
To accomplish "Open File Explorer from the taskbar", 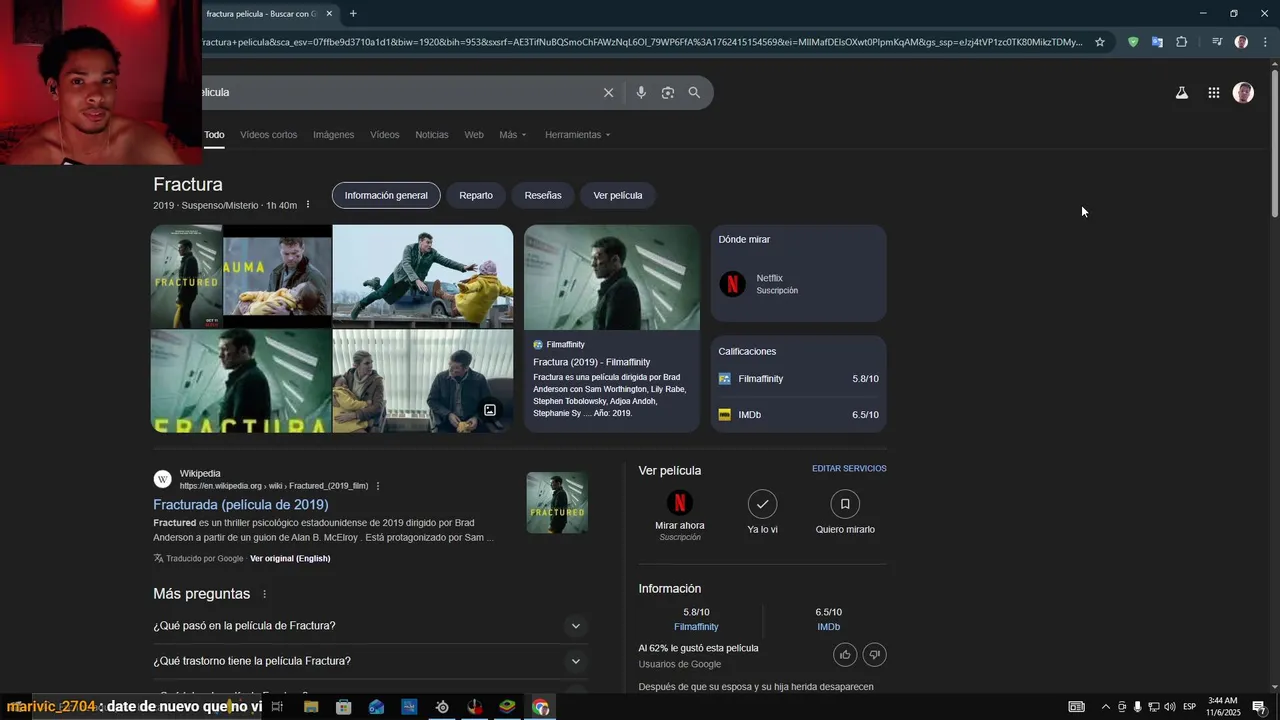I will point(311,707).
